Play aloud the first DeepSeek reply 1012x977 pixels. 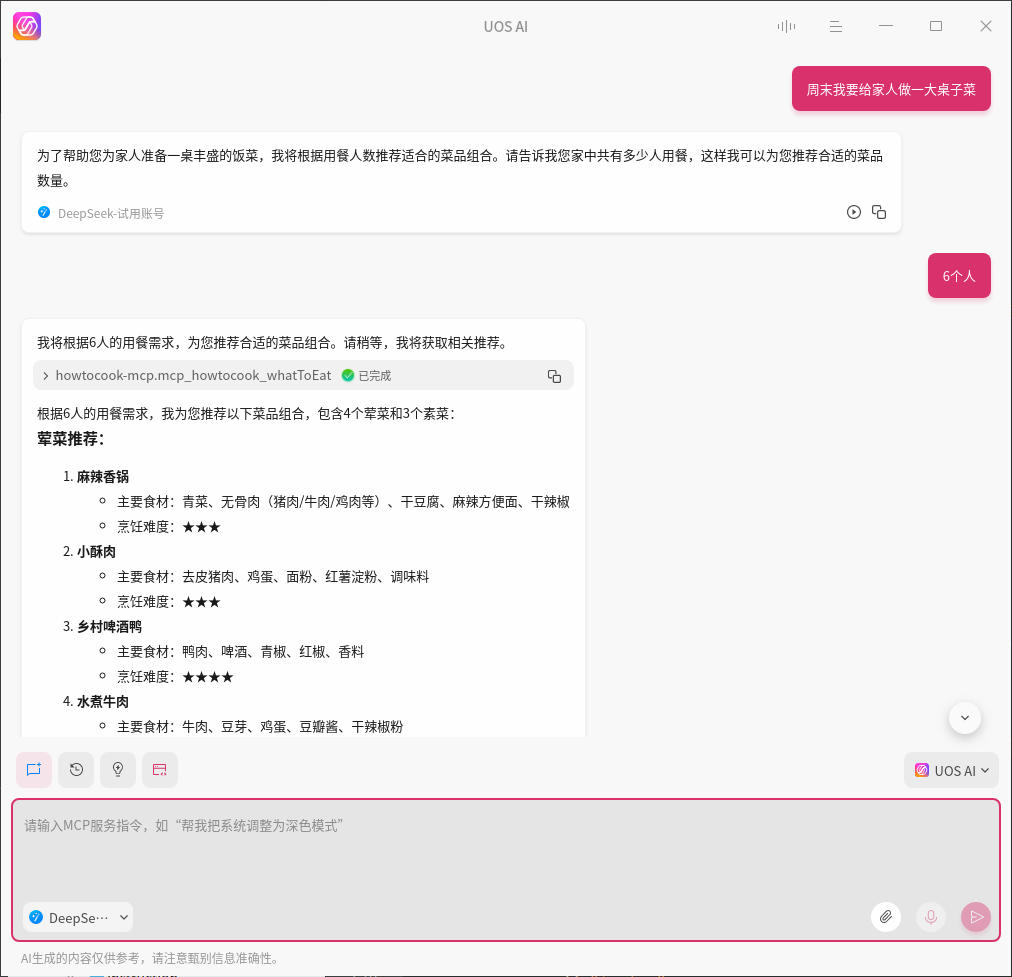(854, 212)
